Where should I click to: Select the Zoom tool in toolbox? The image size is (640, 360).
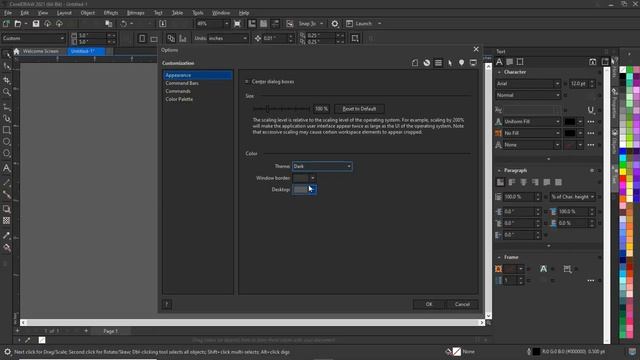coord(7,92)
